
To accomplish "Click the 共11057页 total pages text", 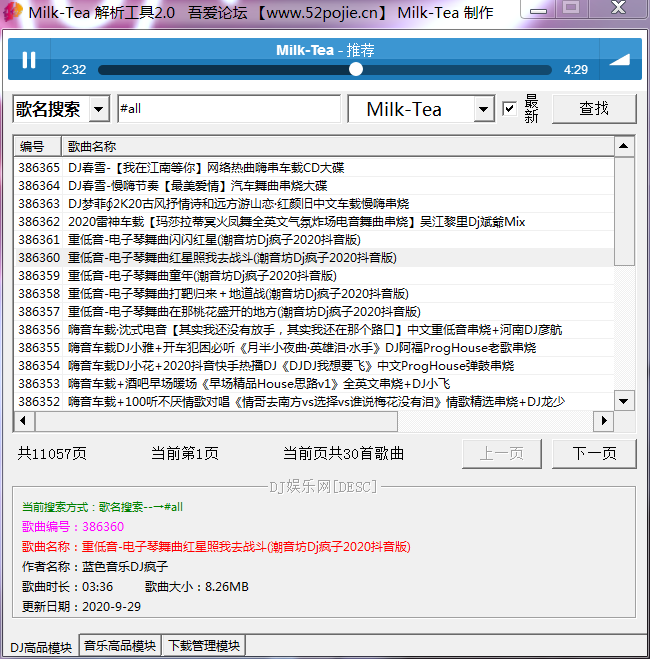I will pyautogui.click(x=52, y=454).
